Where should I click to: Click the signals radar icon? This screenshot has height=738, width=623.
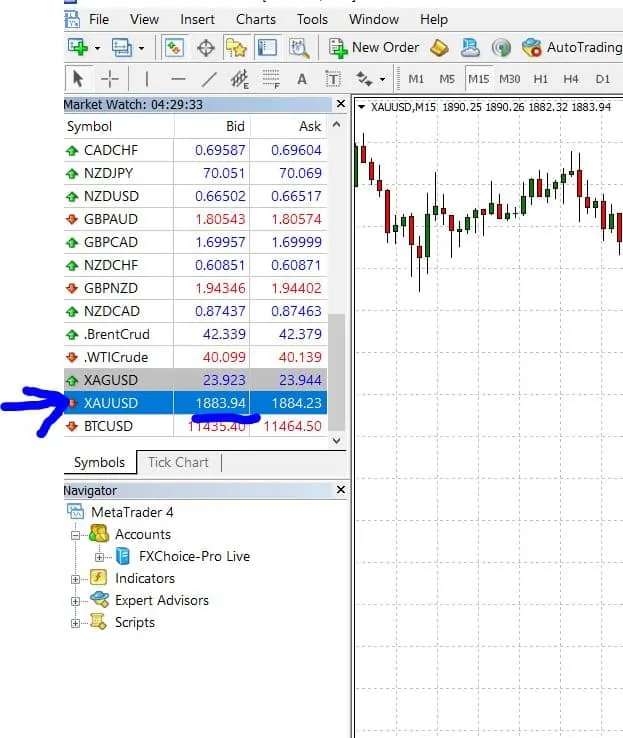point(501,48)
